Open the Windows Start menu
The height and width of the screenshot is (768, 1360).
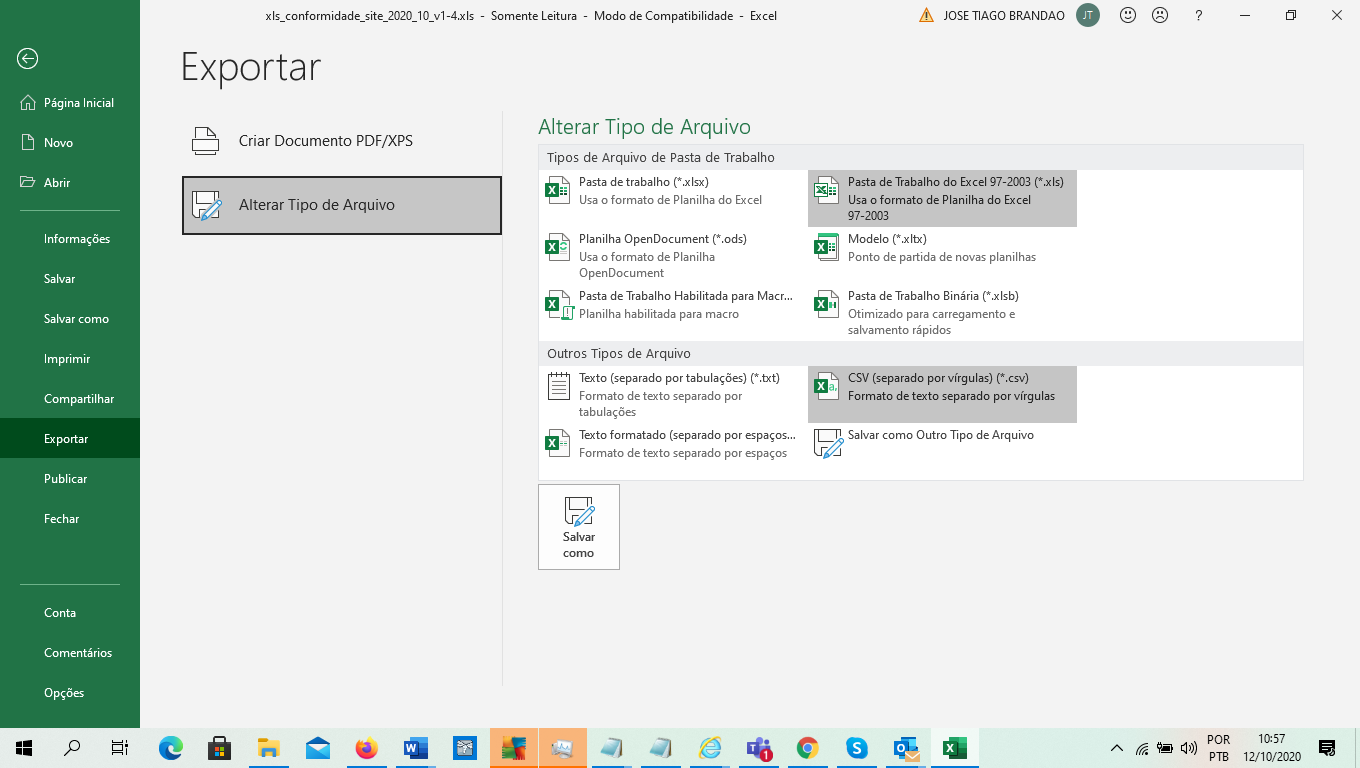pos(23,747)
